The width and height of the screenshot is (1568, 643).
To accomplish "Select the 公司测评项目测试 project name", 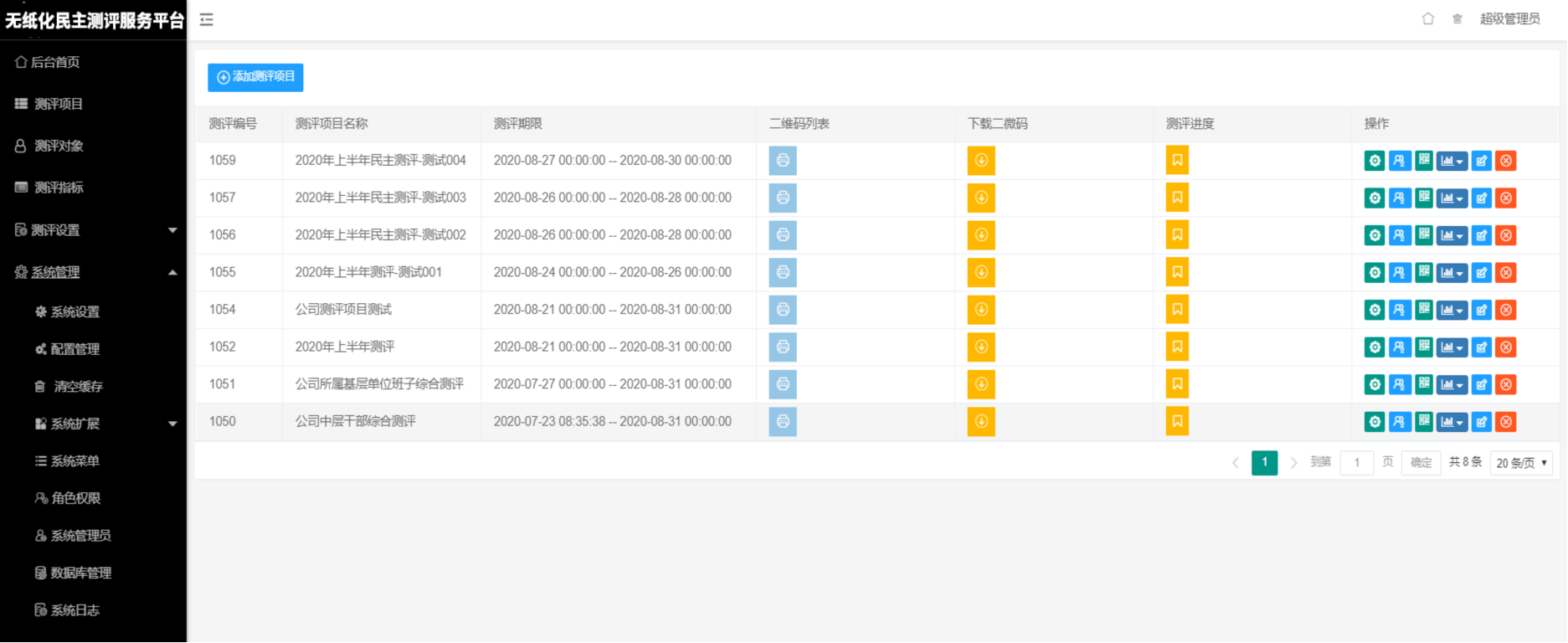I will (x=343, y=310).
